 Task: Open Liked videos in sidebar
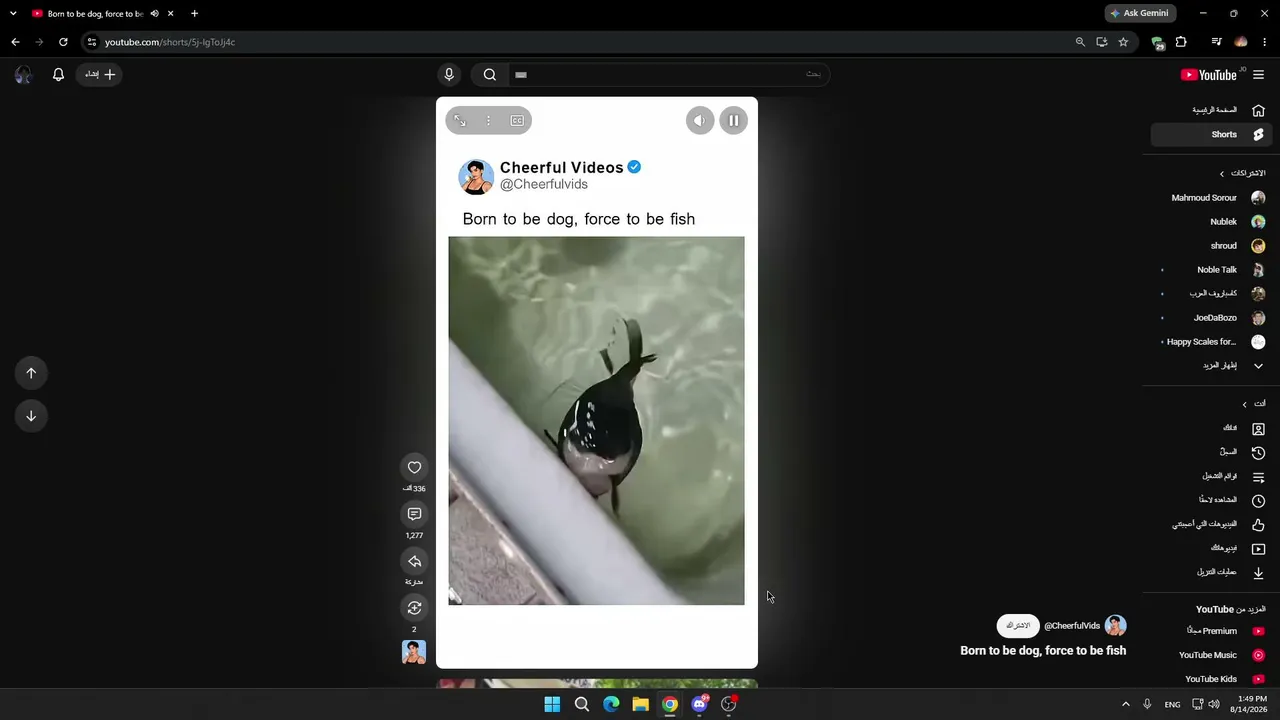coord(1211,524)
